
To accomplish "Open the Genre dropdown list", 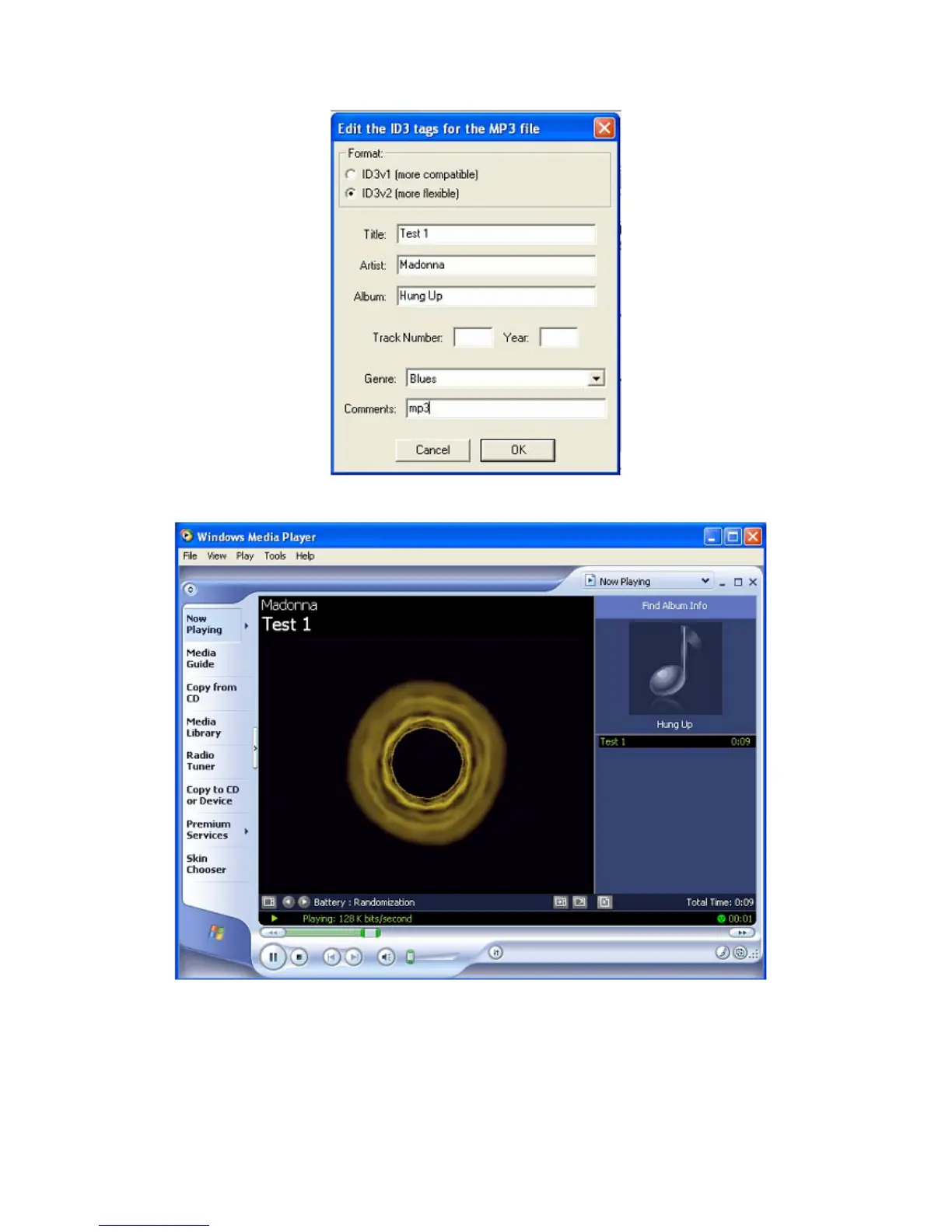I will [x=596, y=379].
